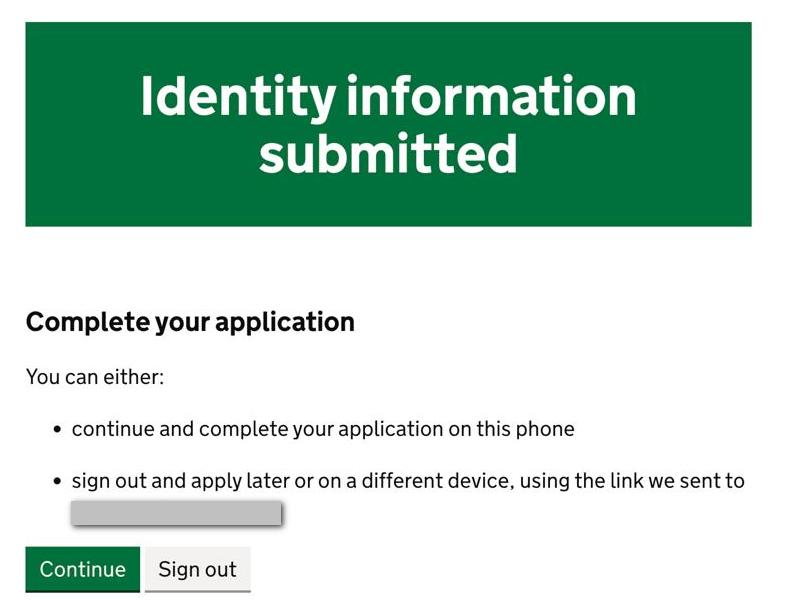This screenshot has width=795, height=616.
Task: Select the grey Sign out button
Action: pos(198,569)
